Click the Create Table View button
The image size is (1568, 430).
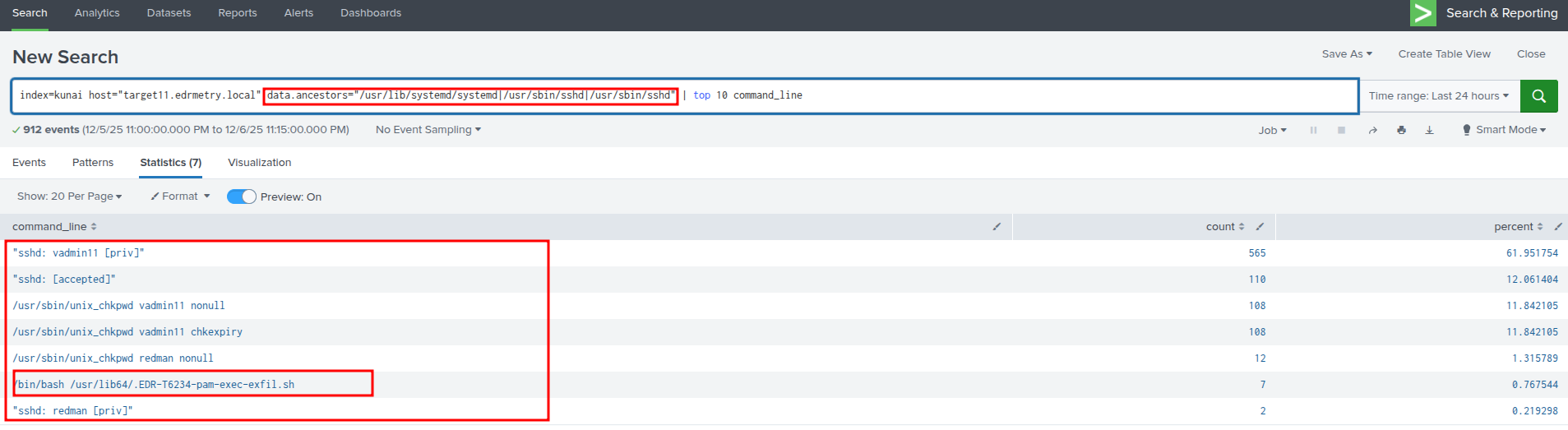tap(1444, 54)
